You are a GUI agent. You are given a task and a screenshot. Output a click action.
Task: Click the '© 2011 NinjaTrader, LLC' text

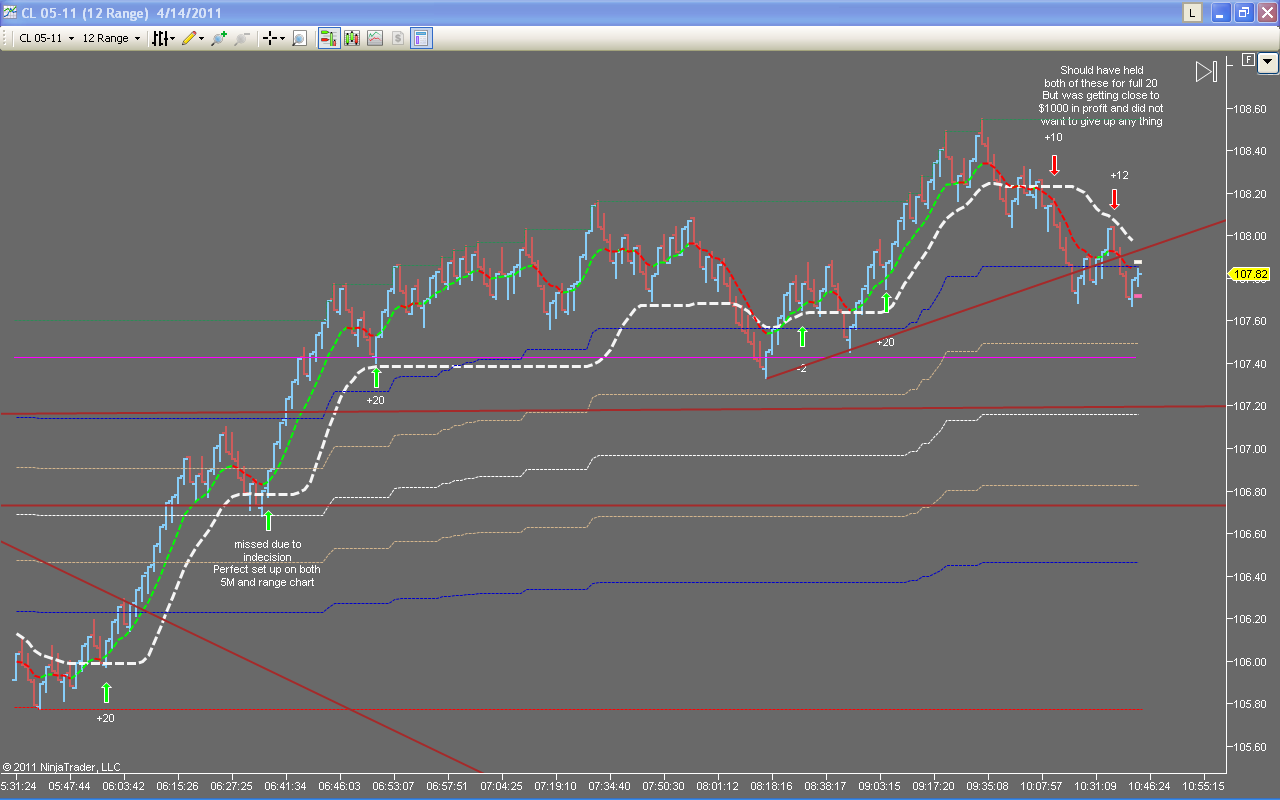click(x=61, y=767)
